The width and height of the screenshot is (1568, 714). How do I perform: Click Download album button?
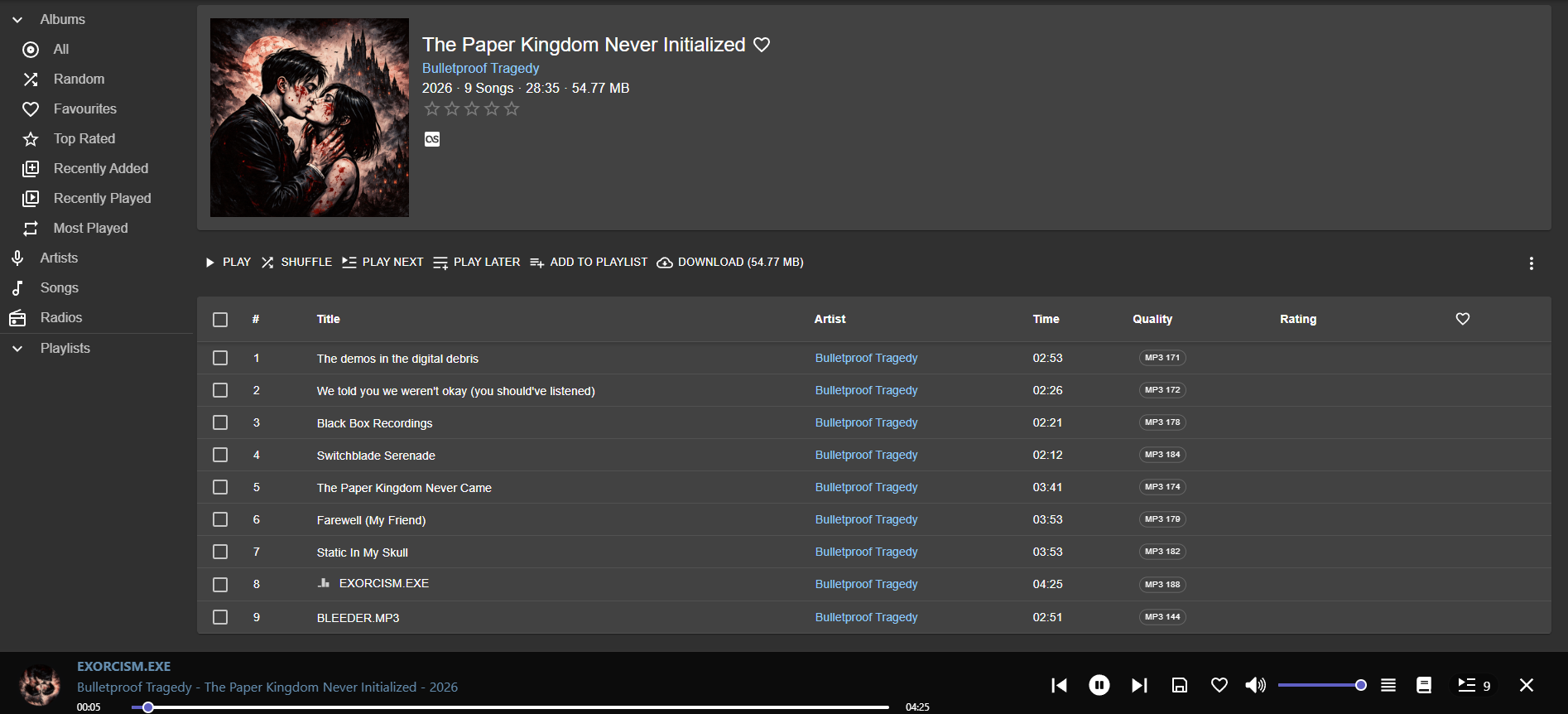730,263
